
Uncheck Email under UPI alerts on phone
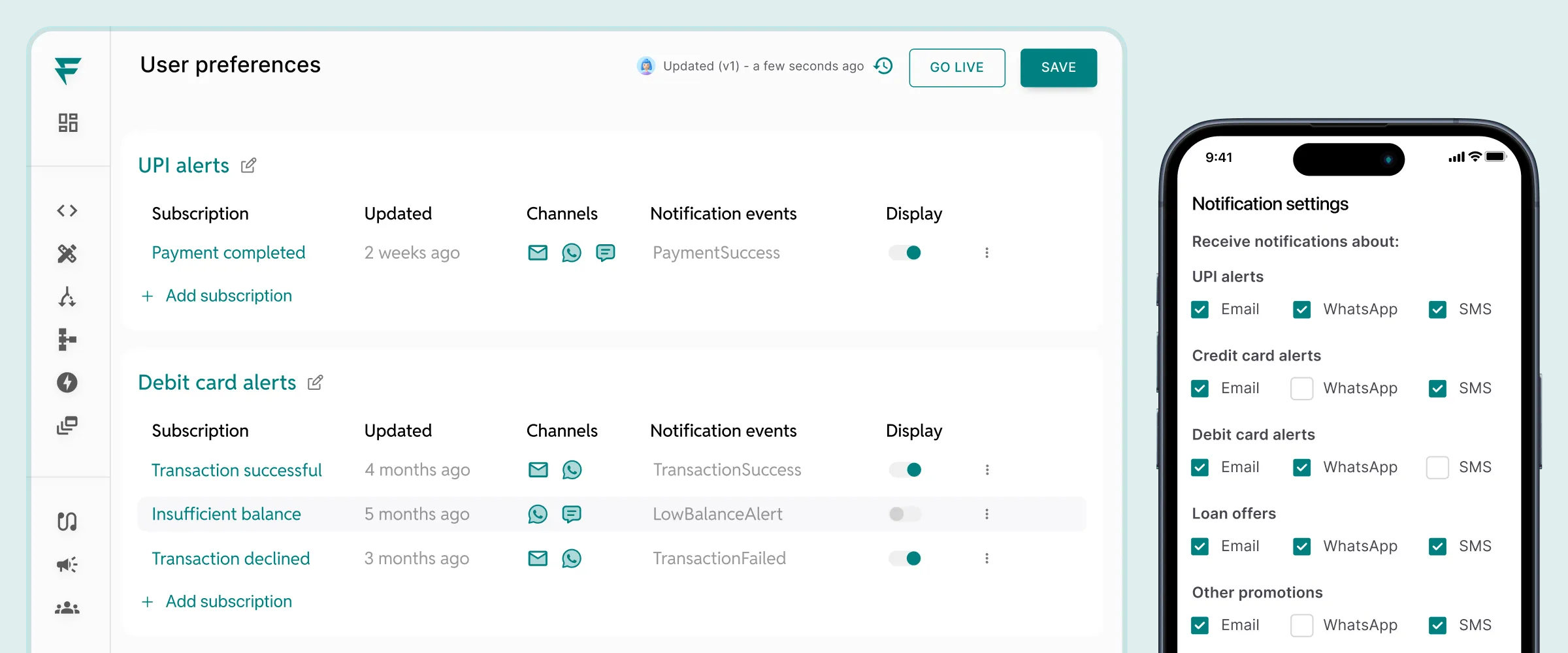[1200, 310]
